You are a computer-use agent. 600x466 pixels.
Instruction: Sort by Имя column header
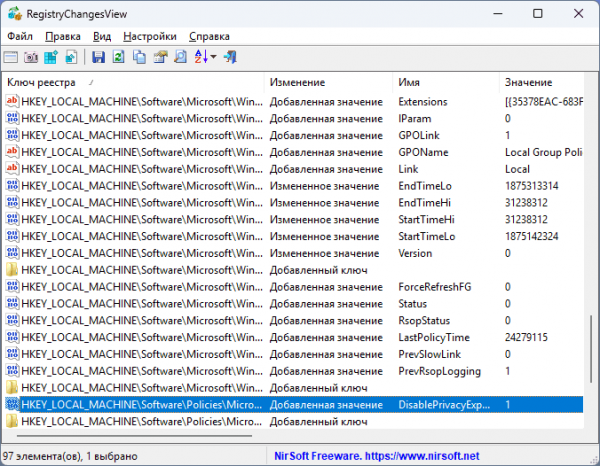point(446,82)
